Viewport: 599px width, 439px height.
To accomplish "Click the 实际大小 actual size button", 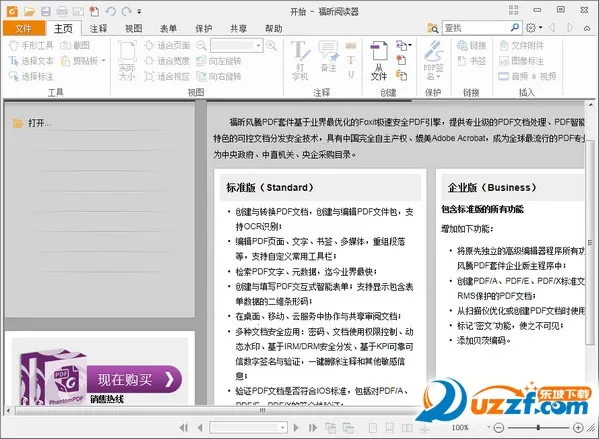I will (127, 61).
